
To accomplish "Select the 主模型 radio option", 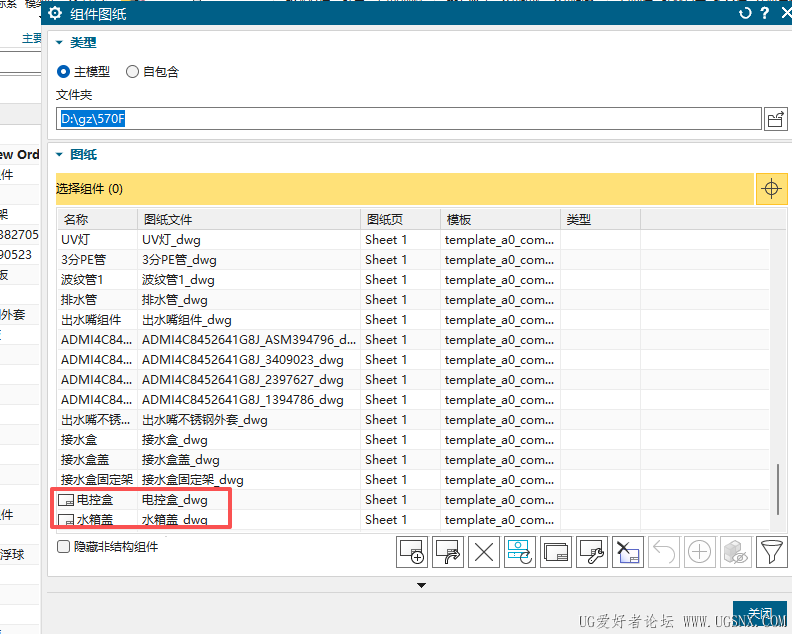I will 63,72.
